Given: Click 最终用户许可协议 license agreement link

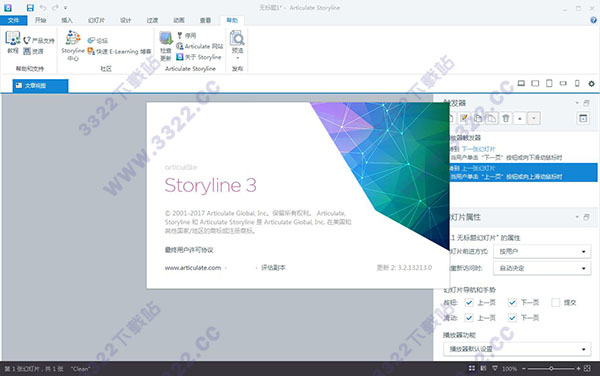Looking at the screenshot, I should tap(189, 250).
